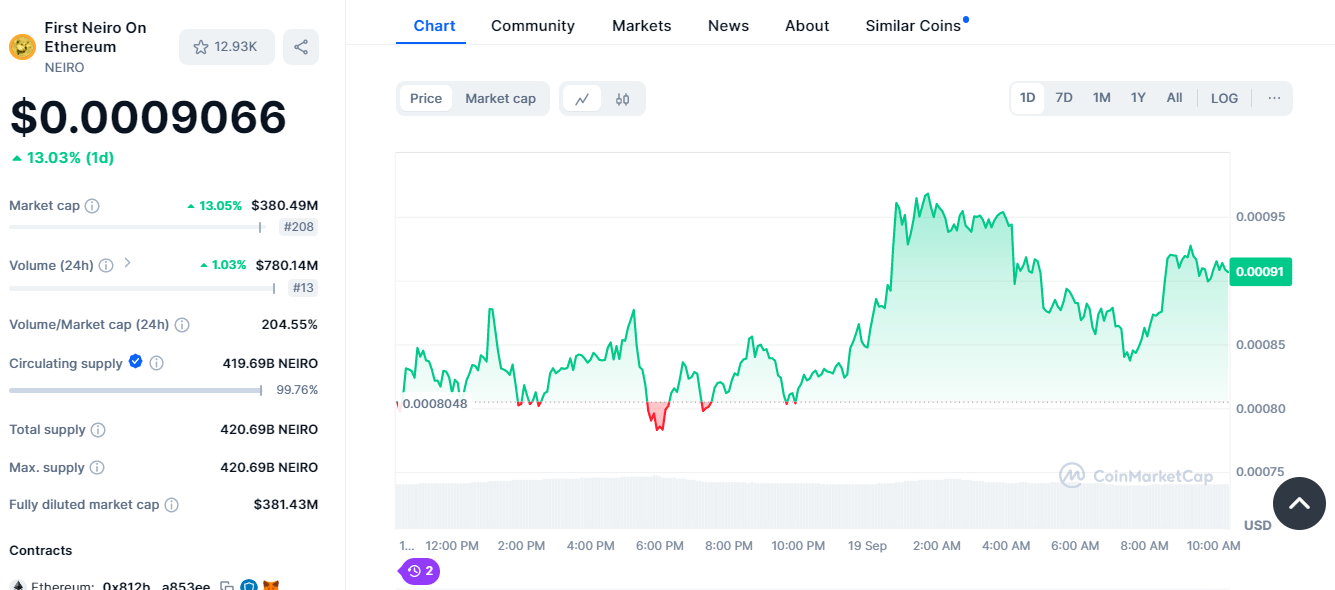Open the purple history events marker
Screen dimensions: 1335x590
420,571
